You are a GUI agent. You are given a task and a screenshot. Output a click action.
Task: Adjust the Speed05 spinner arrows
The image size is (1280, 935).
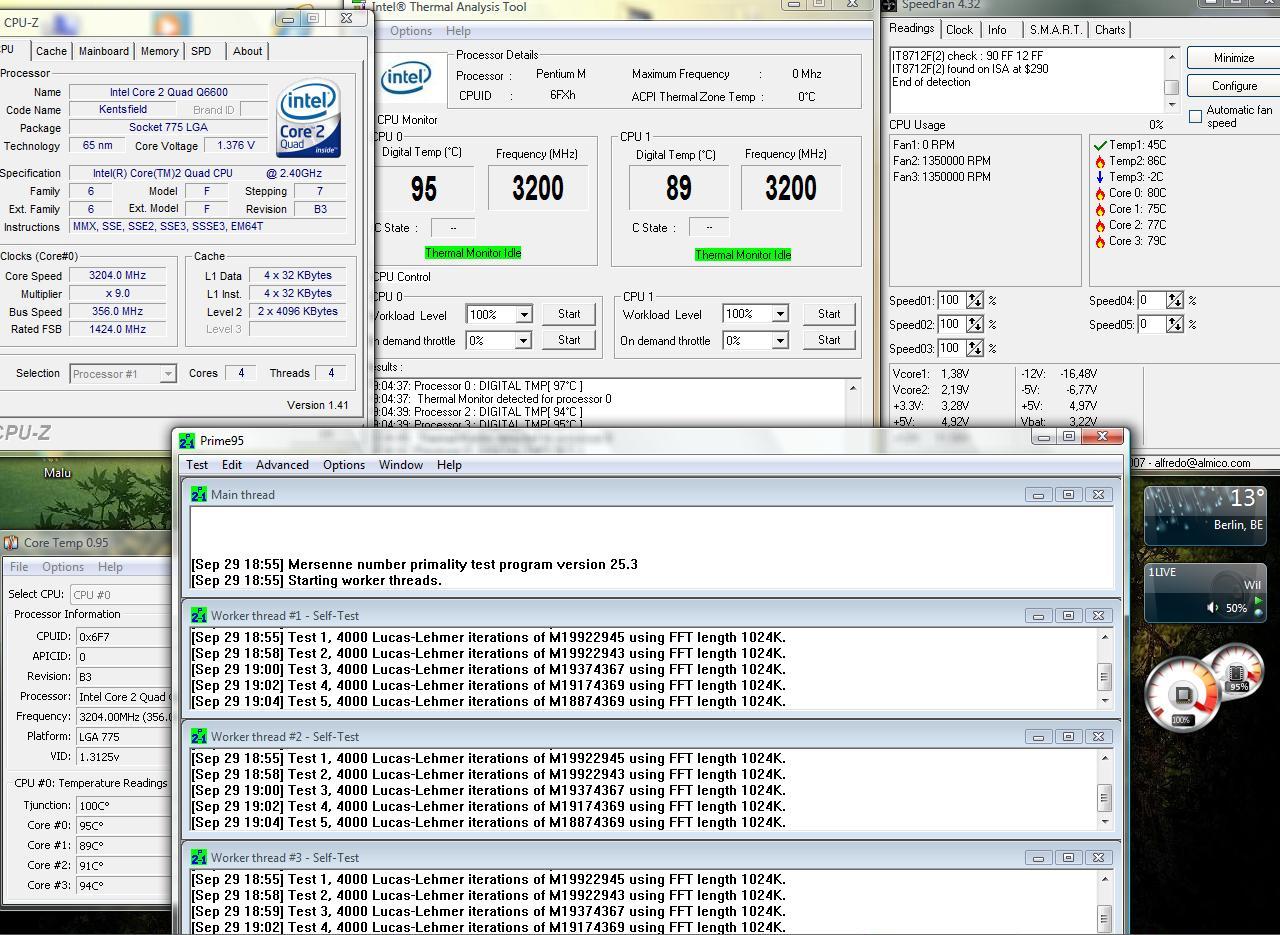(1174, 324)
